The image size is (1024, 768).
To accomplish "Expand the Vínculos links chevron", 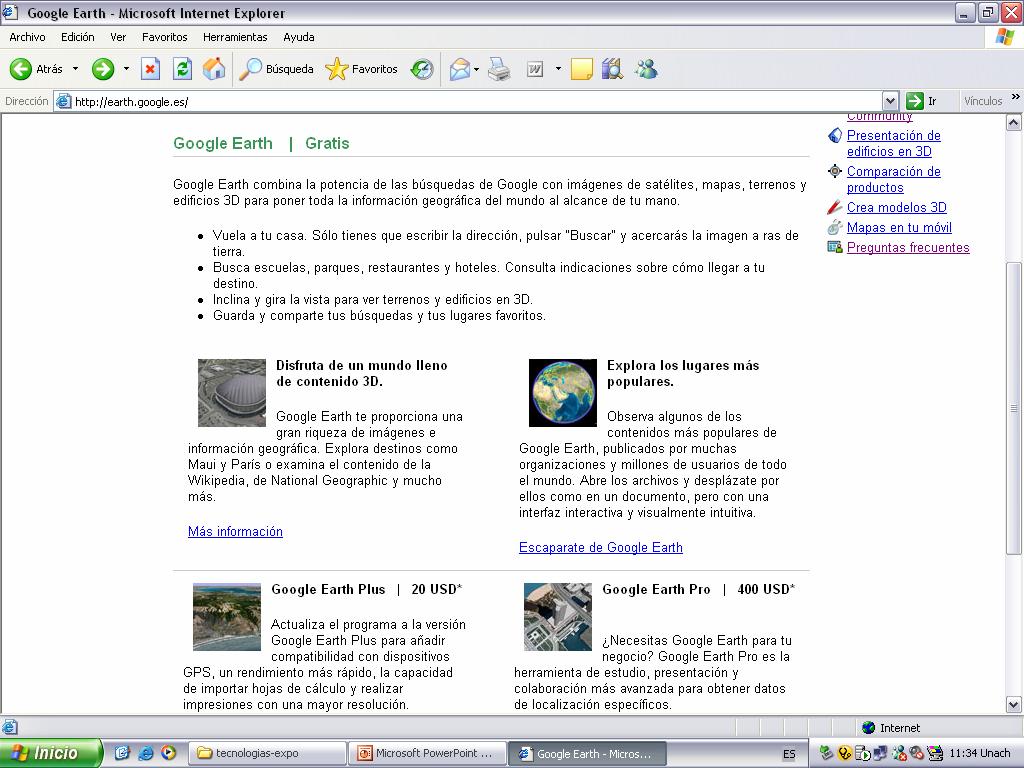I will tap(1016, 97).
